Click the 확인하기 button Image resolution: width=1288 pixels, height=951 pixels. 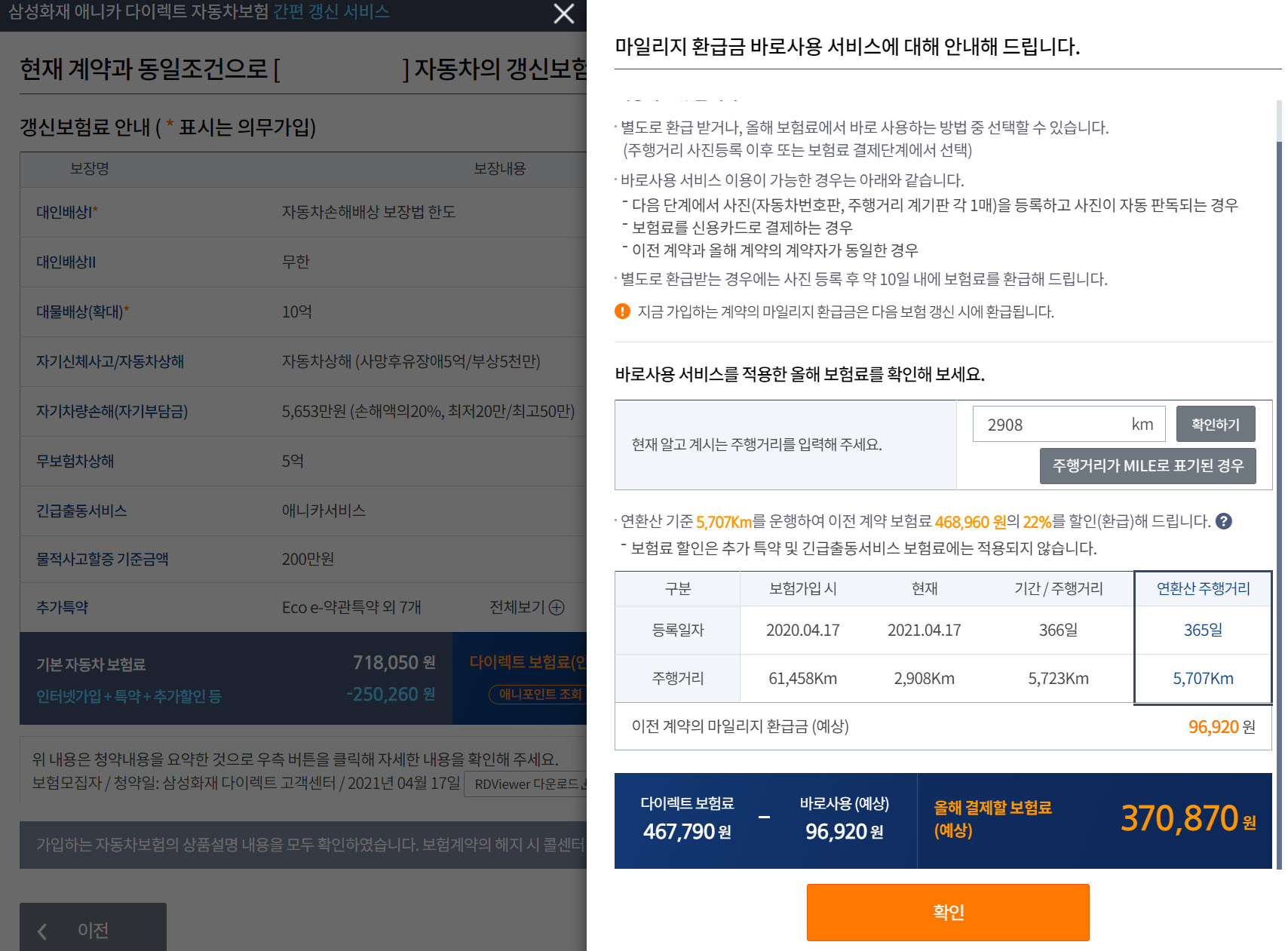point(1216,424)
